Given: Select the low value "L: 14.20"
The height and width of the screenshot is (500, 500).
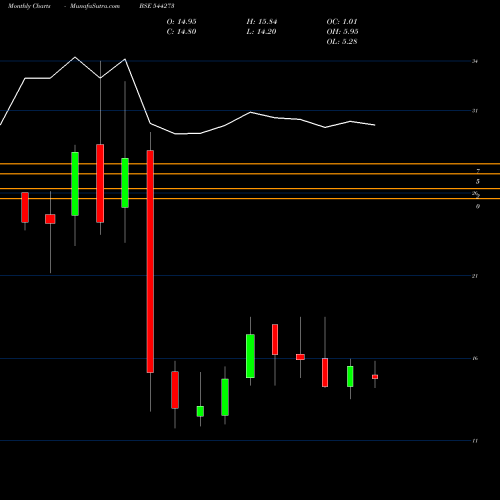Looking at the screenshot, I should tap(261, 32).
